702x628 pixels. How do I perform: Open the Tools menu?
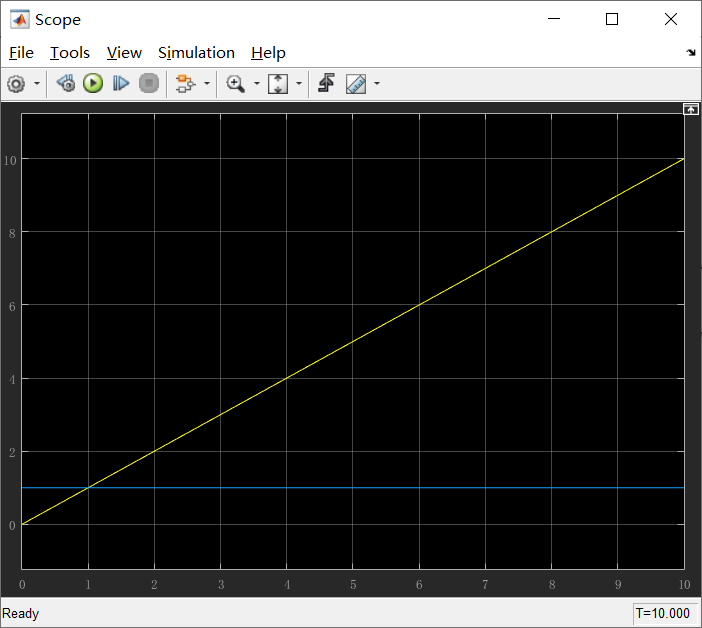(69, 53)
